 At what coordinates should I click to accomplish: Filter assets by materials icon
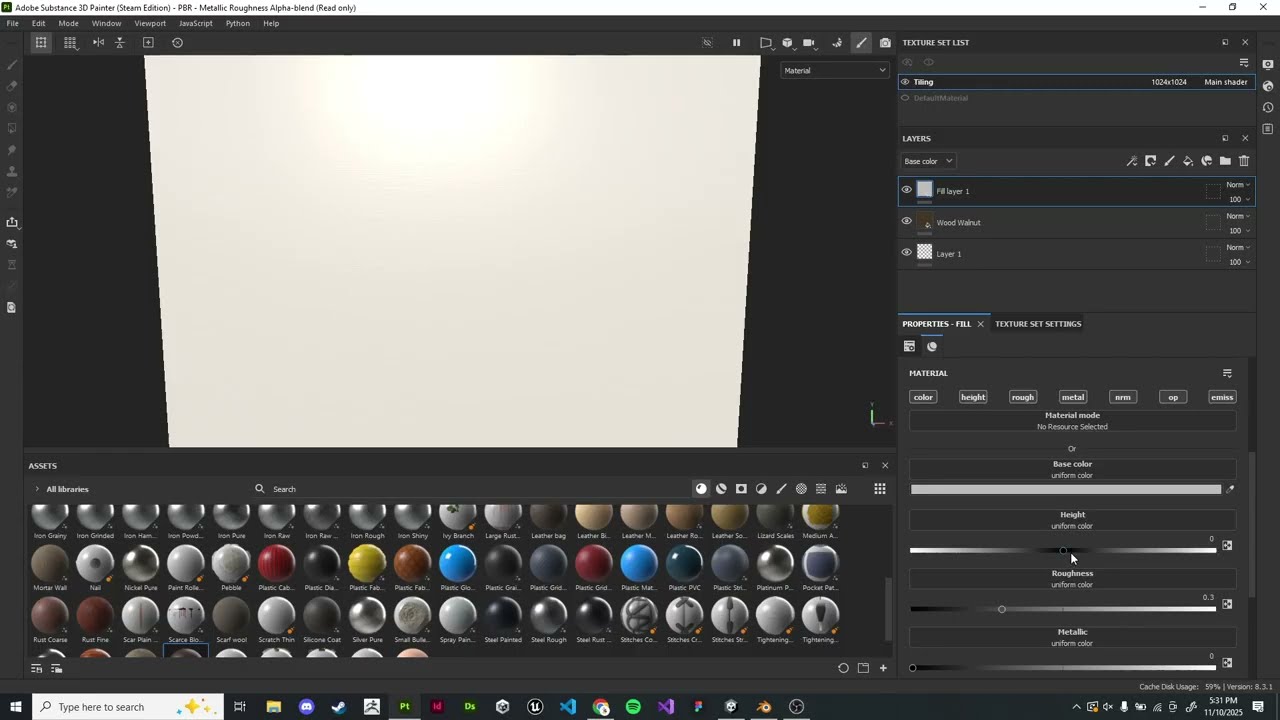click(701, 489)
